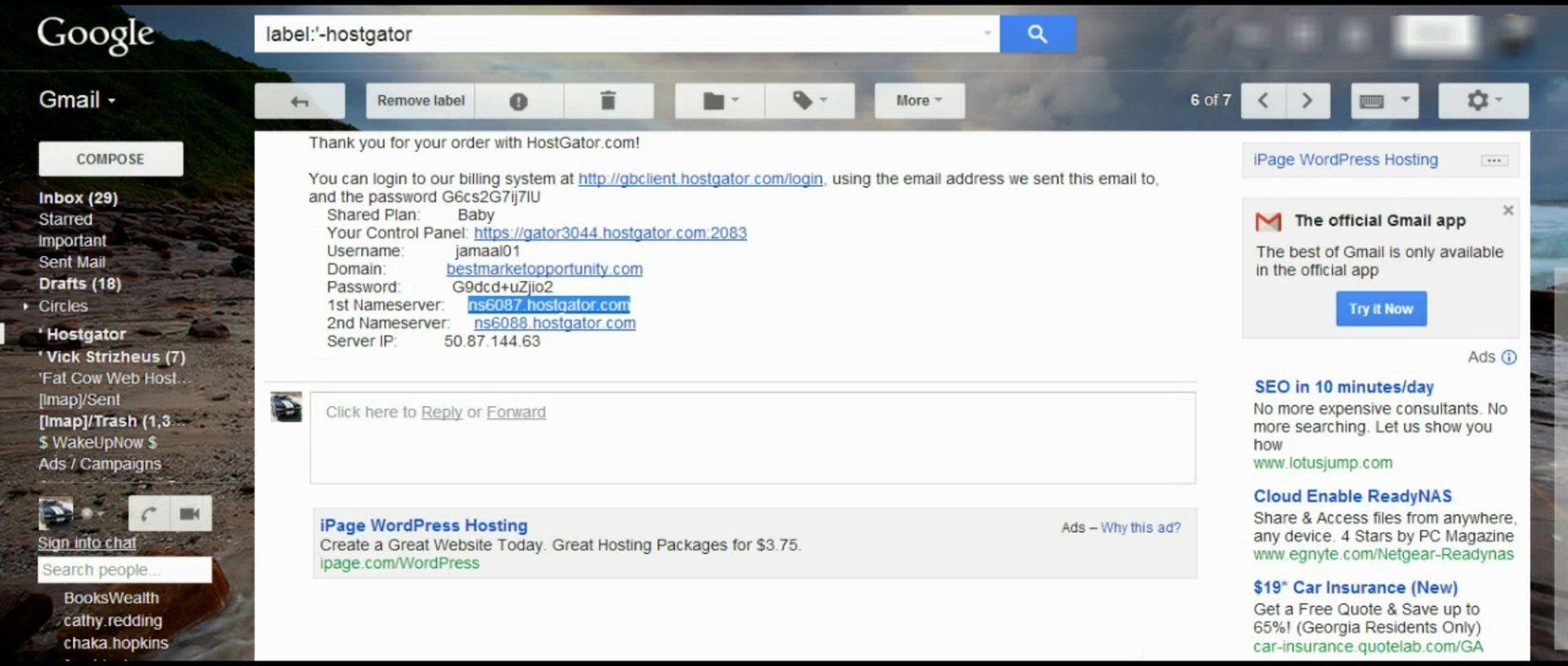Click the ellipsis button beside iPage sidebar

pos(1494,160)
